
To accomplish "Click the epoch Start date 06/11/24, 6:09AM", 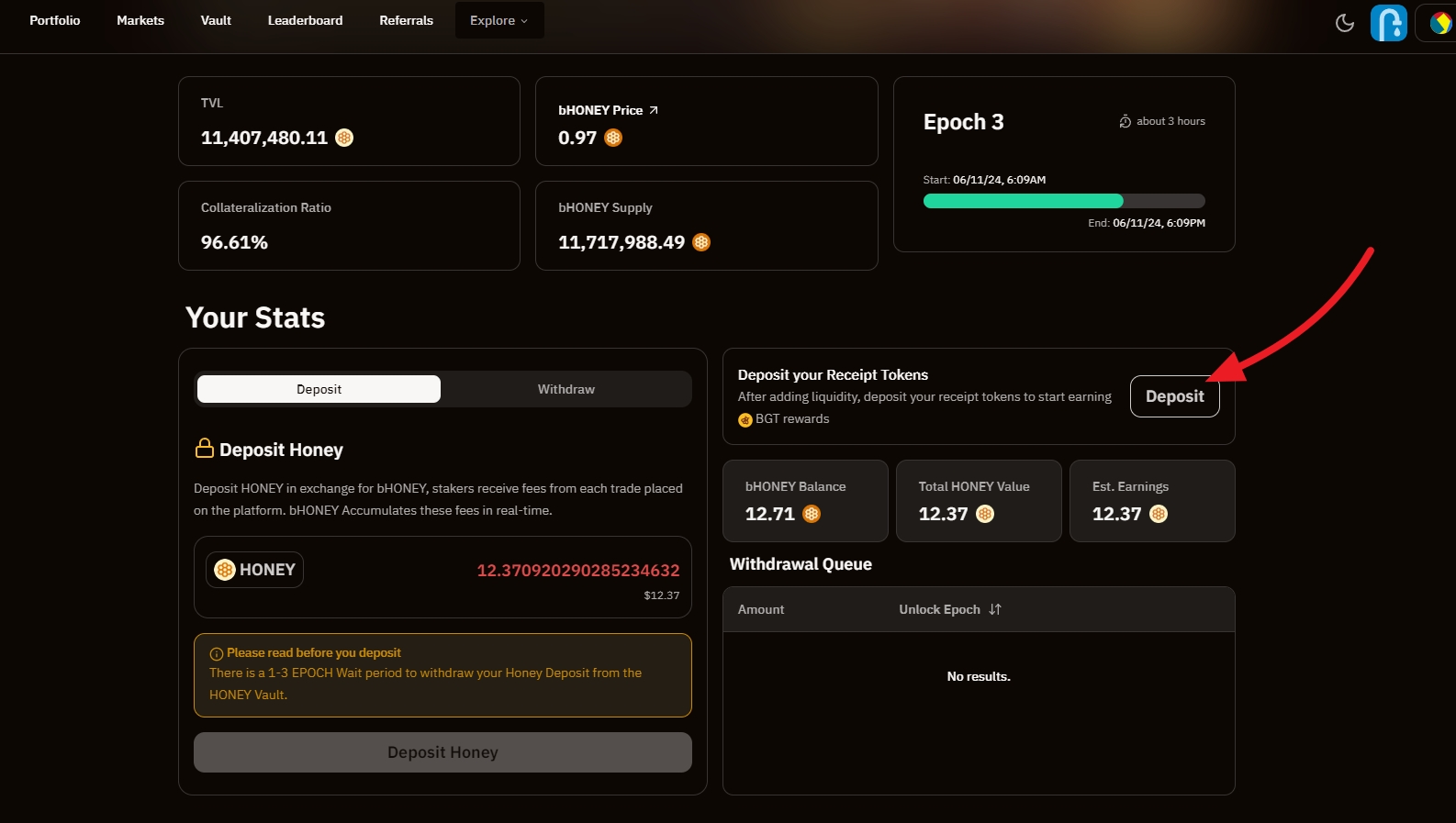I will (x=999, y=180).
